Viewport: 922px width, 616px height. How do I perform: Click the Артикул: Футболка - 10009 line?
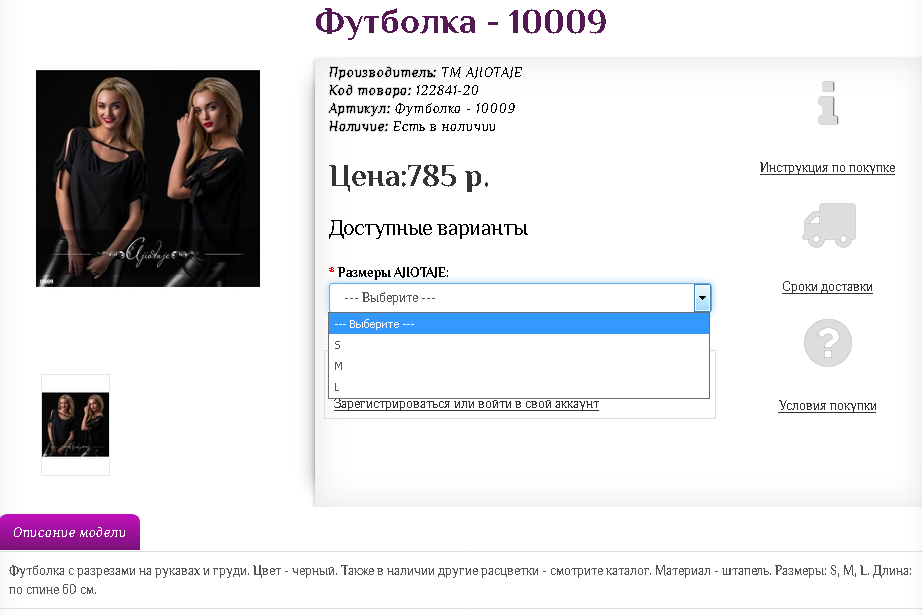coord(422,109)
